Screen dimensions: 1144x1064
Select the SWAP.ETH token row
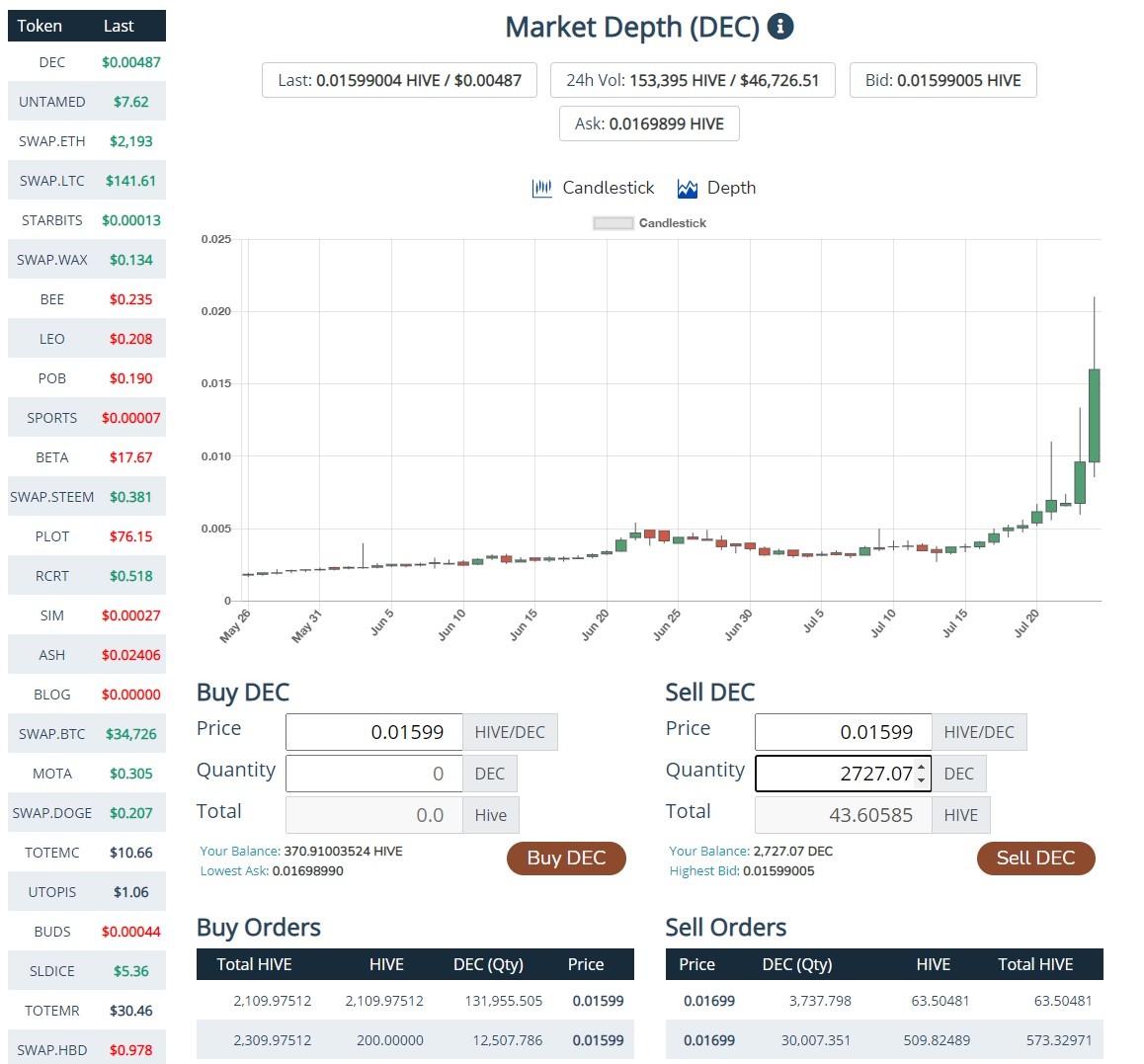coord(87,141)
